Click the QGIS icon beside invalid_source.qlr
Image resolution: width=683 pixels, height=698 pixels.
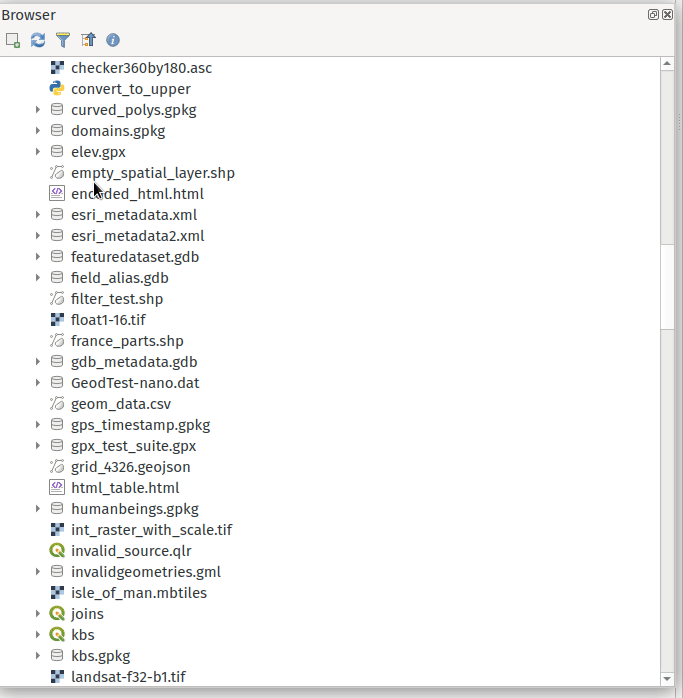[x=57, y=551]
